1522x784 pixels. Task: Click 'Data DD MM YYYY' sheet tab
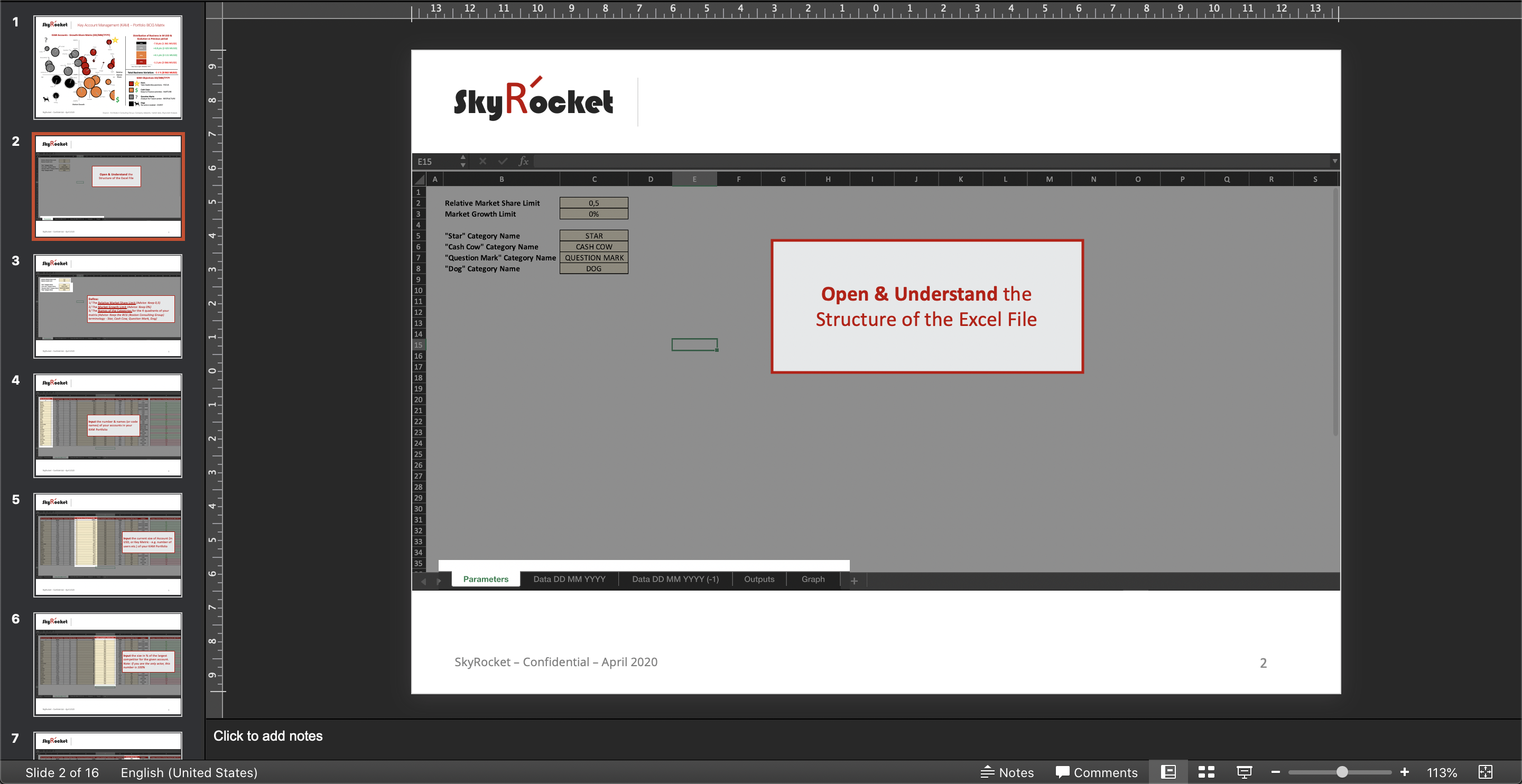569,579
